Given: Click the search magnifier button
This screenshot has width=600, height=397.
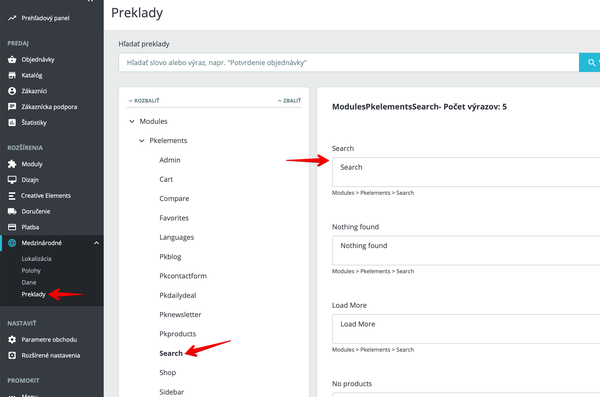Looking at the screenshot, I should 590,62.
